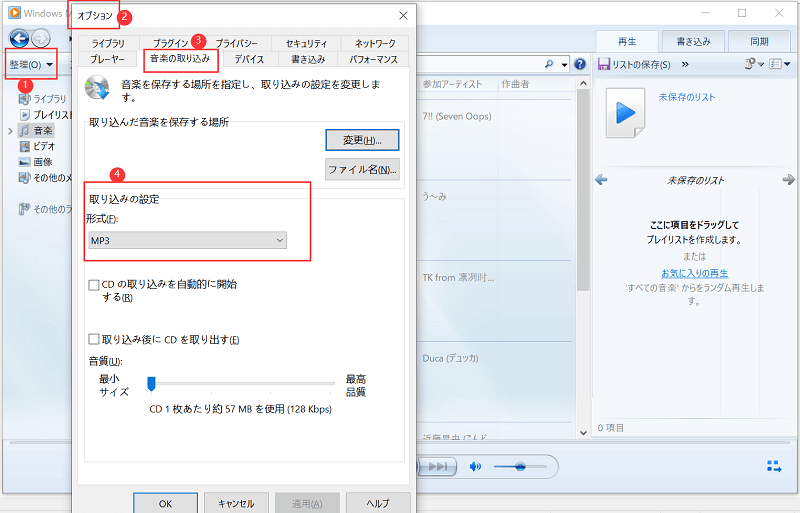The height and width of the screenshot is (513, 800).
Task: Open the 整理(O) organize menu
Action: pyautogui.click(x=31, y=64)
